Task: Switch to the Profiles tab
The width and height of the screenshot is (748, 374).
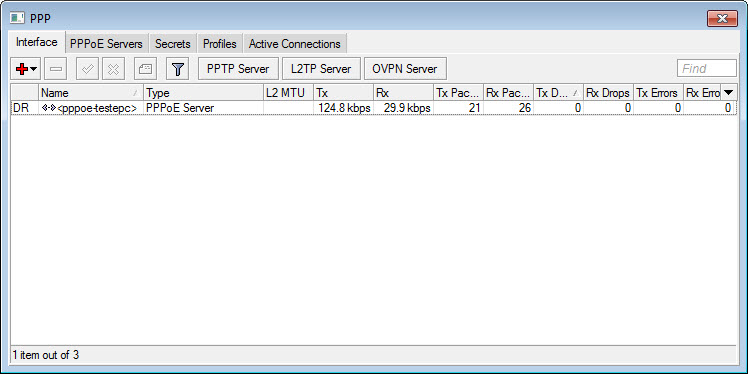Action: (x=219, y=44)
